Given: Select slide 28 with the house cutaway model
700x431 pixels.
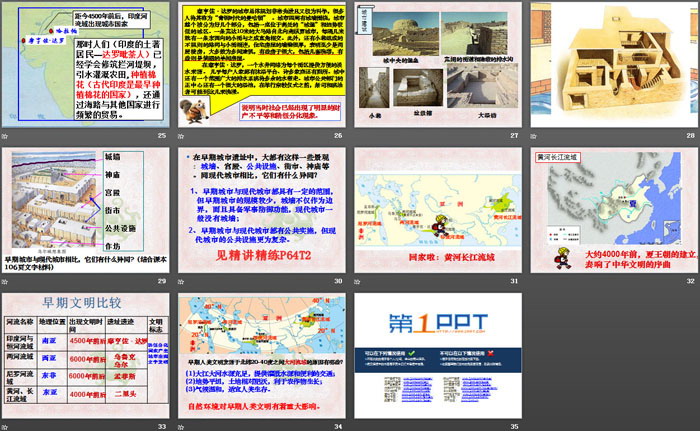Looking at the screenshot, I should 613,64.
